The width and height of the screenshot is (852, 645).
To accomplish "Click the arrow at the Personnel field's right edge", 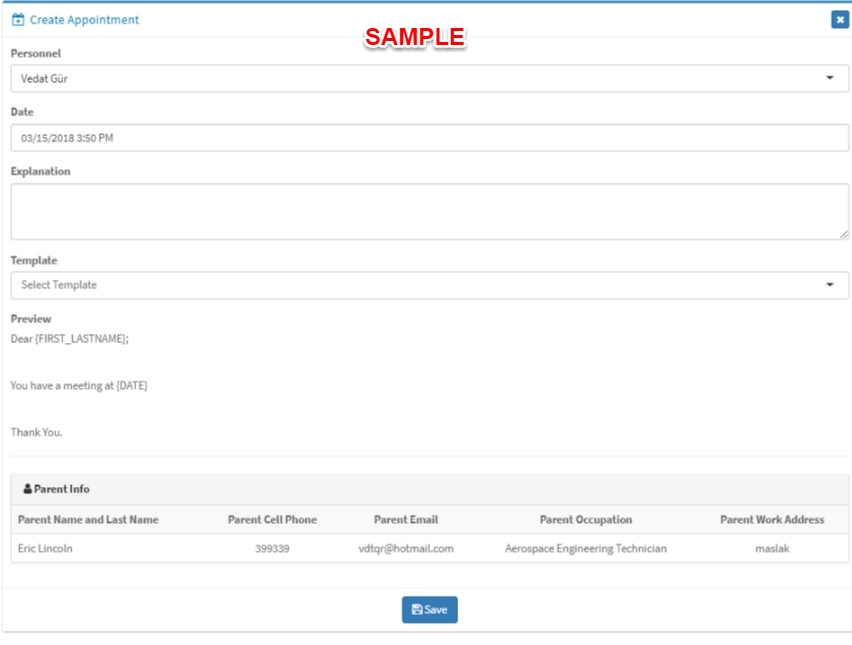I will pos(830,78).
